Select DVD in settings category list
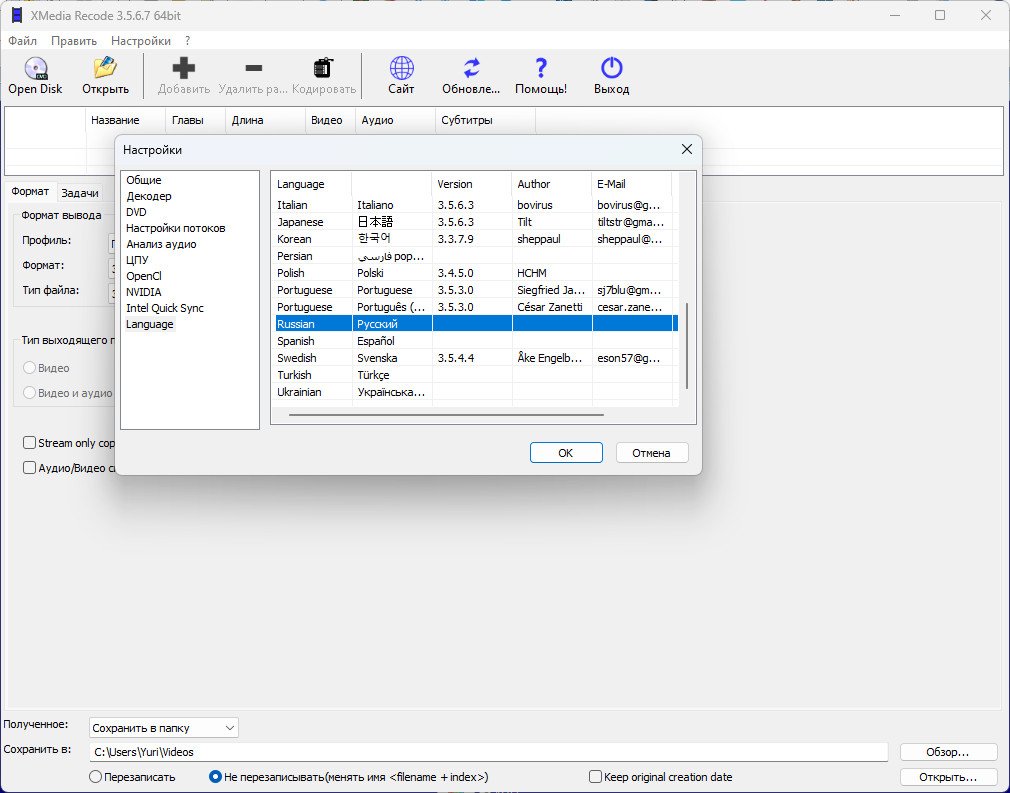1010x793 pixels. (x=137, y=212)
